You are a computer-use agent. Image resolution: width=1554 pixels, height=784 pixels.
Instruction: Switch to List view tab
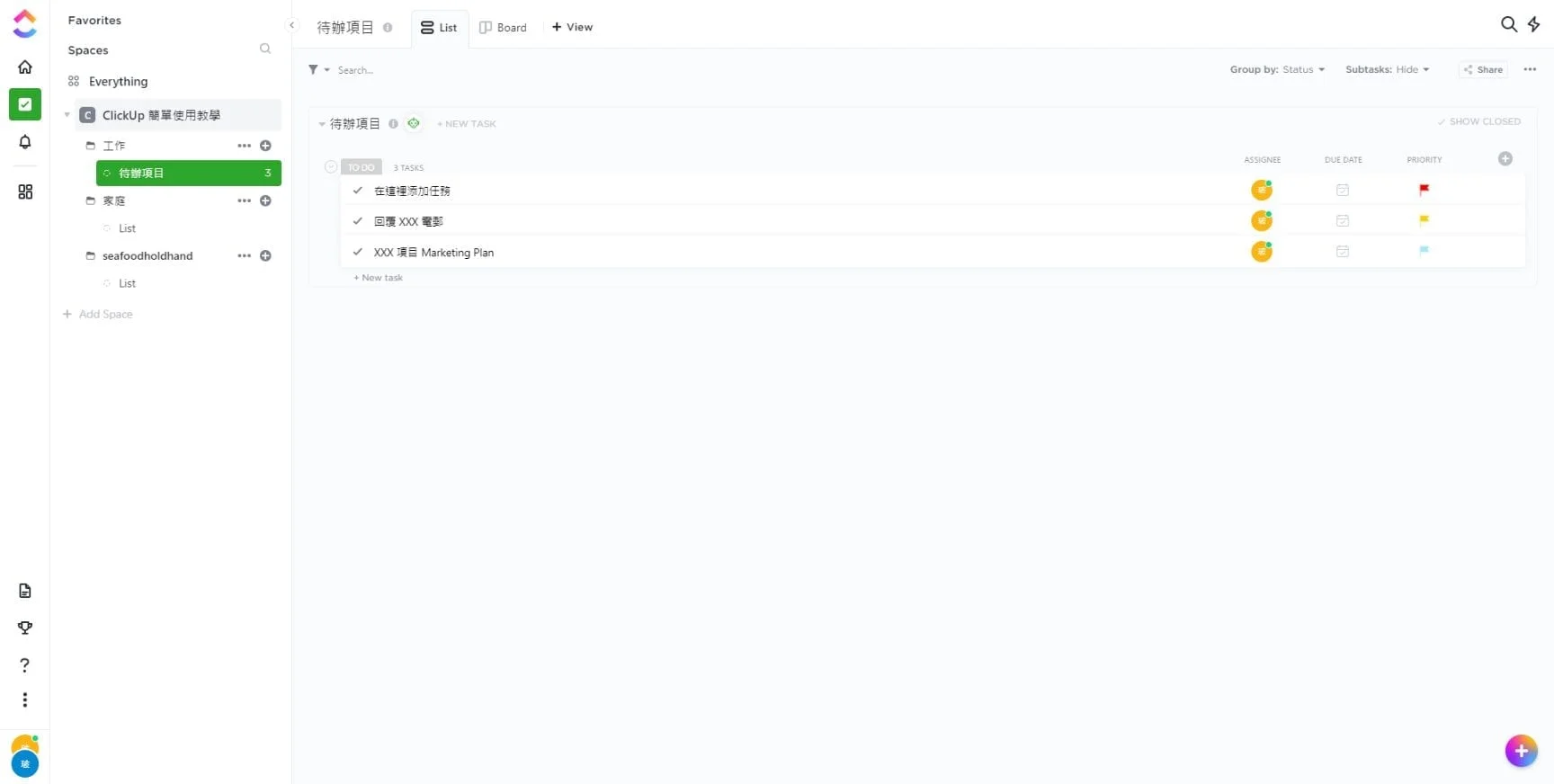(x=439, y=28)
